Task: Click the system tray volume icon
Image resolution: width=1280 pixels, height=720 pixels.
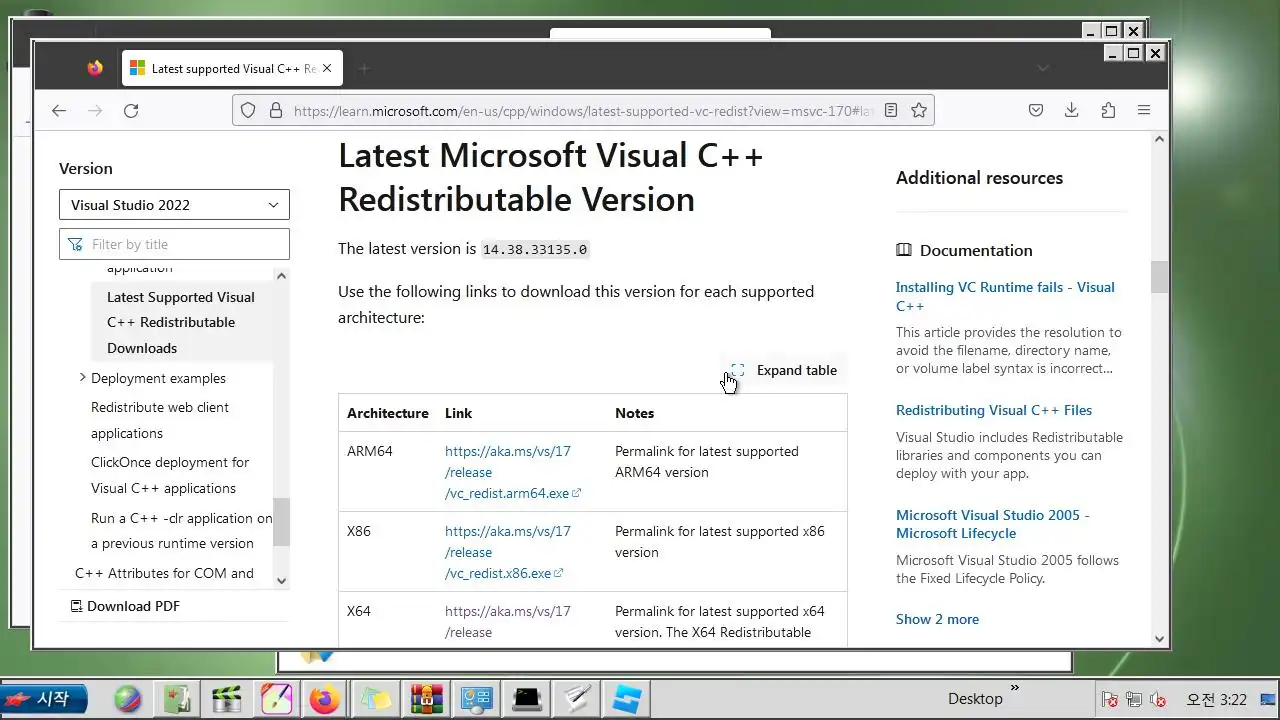Action: (1159, 700)
